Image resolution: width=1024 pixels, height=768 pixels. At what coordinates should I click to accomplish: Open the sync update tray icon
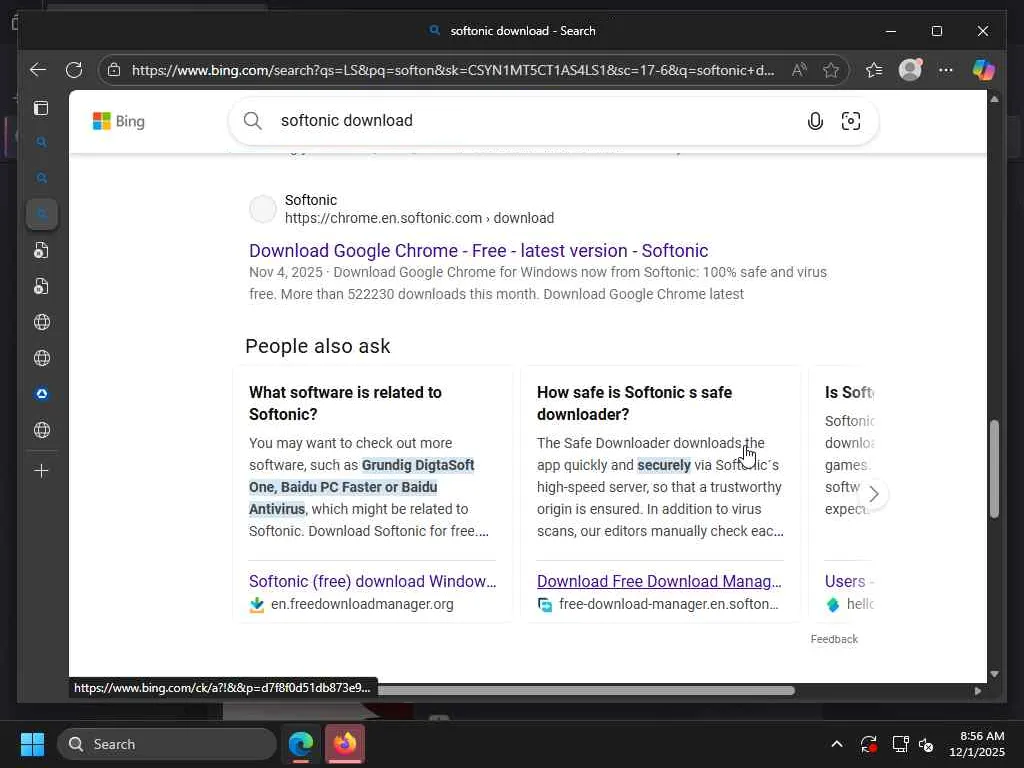869,744
